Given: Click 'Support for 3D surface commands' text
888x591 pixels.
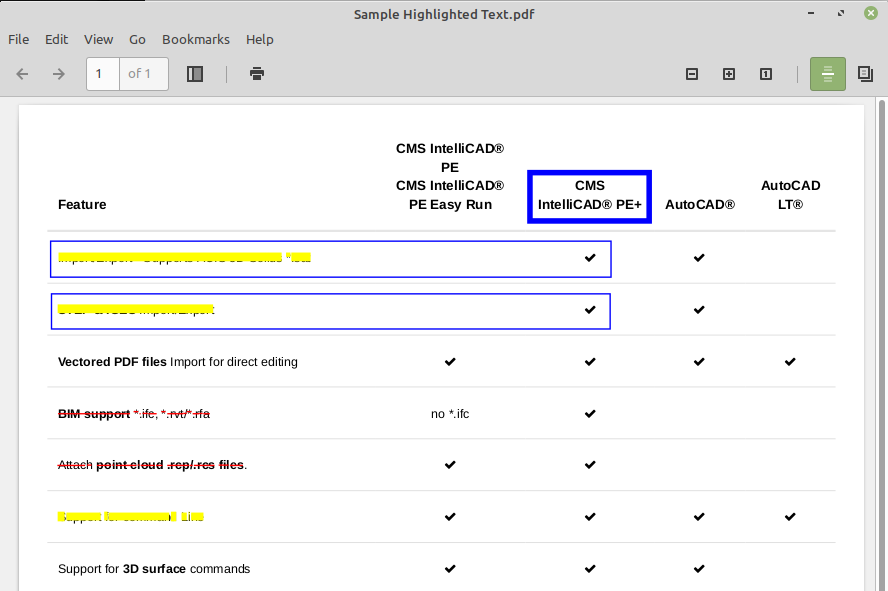Looking at the screenshot, I should (154, 569).
